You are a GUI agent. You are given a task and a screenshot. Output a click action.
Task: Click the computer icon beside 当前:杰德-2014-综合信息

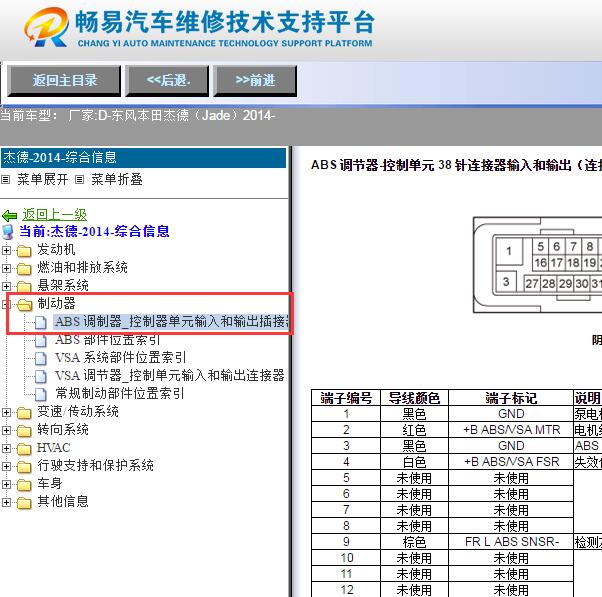[8, 232]
